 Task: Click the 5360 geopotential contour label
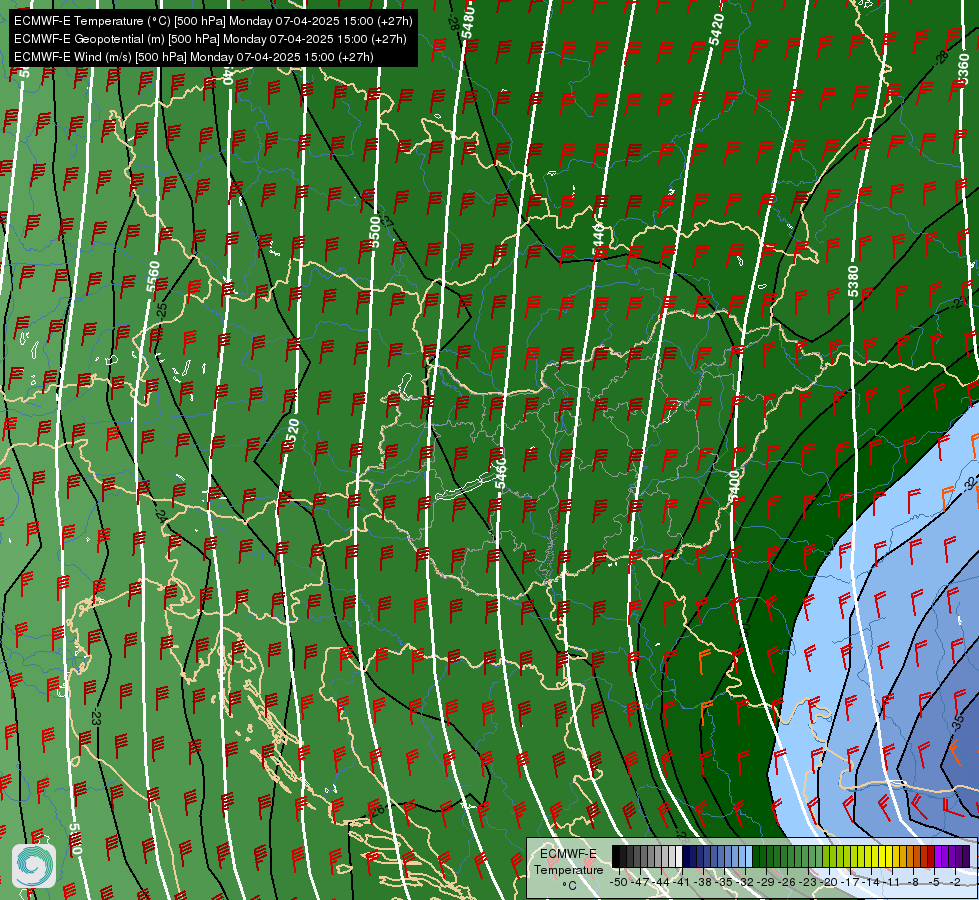(963, 70)
